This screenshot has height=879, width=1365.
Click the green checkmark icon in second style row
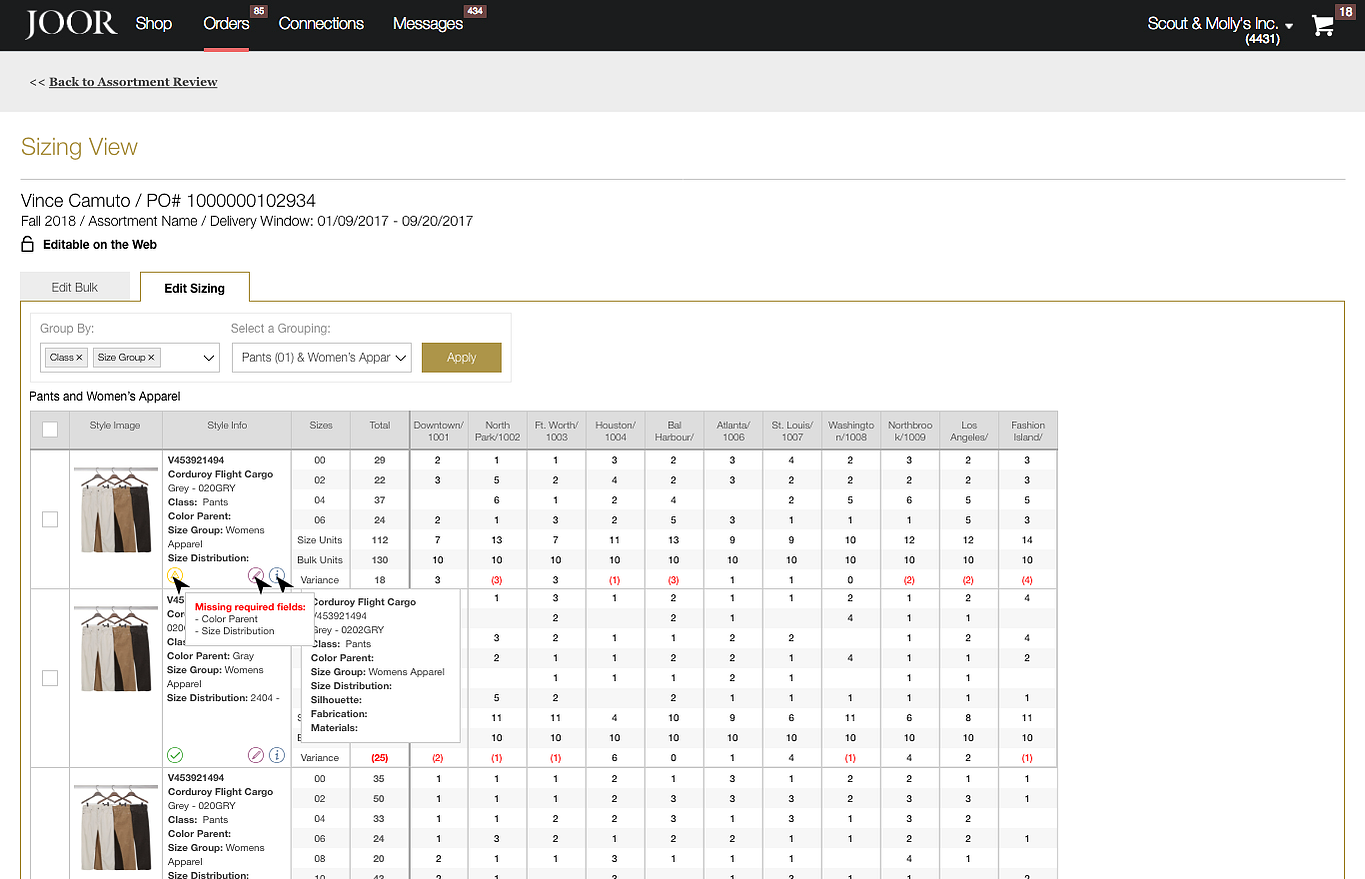pos(176,755)
